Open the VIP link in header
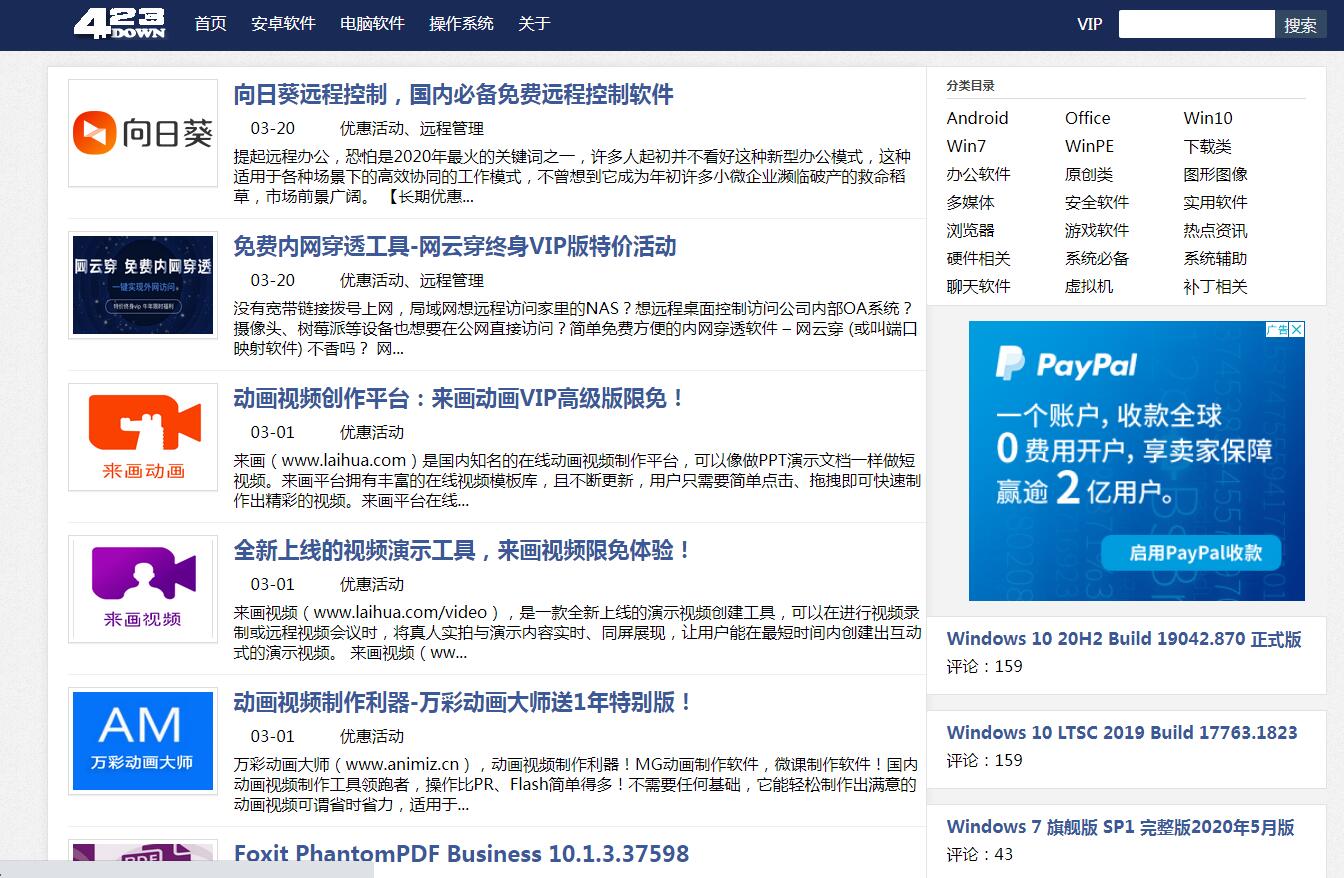 tap(1090, 24)
